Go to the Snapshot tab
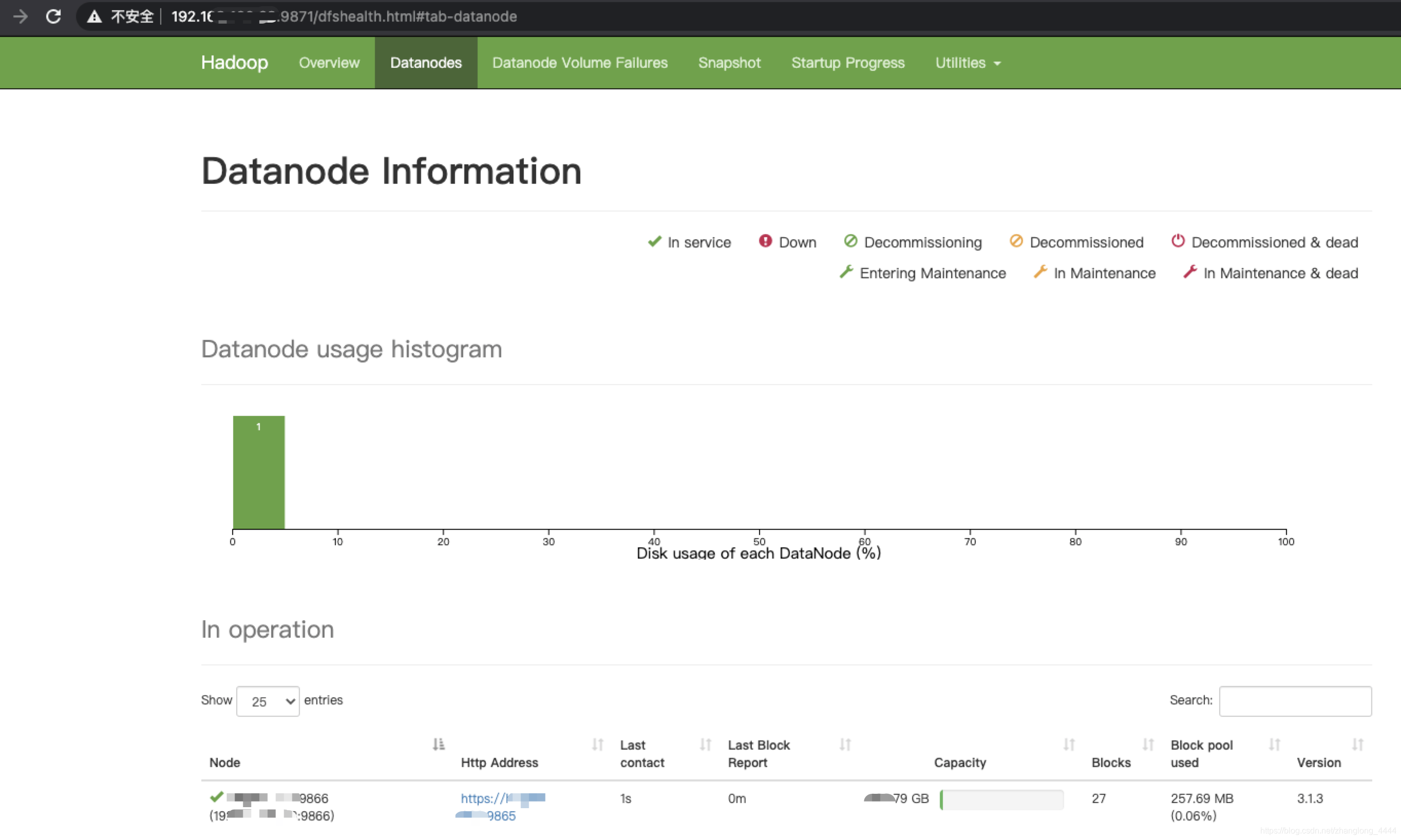 coord(729,63)
